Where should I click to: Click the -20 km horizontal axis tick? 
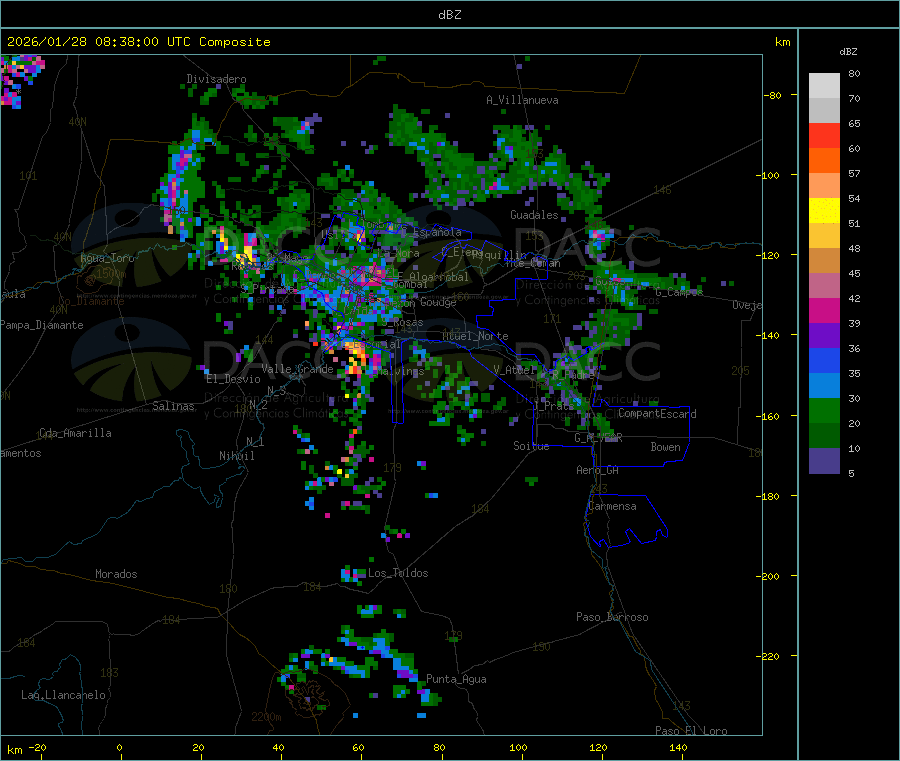(x=38, y=748)
